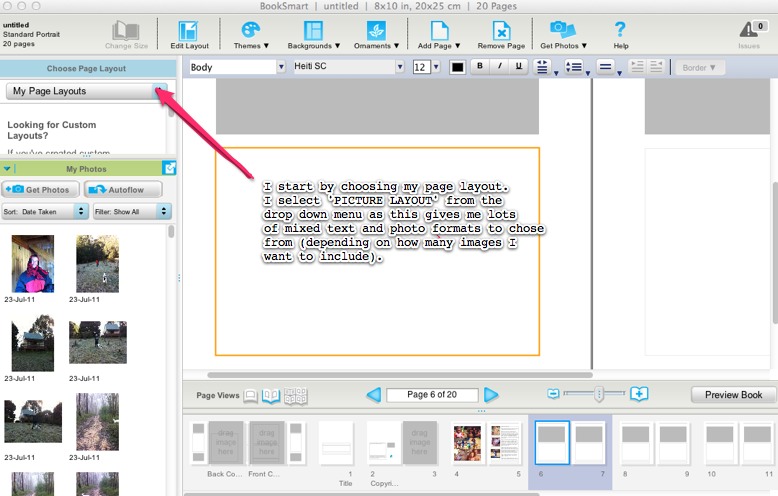Select the photo of person in red jacket
Viewport: 778px width, 496px height.
[x=33, y=264]
